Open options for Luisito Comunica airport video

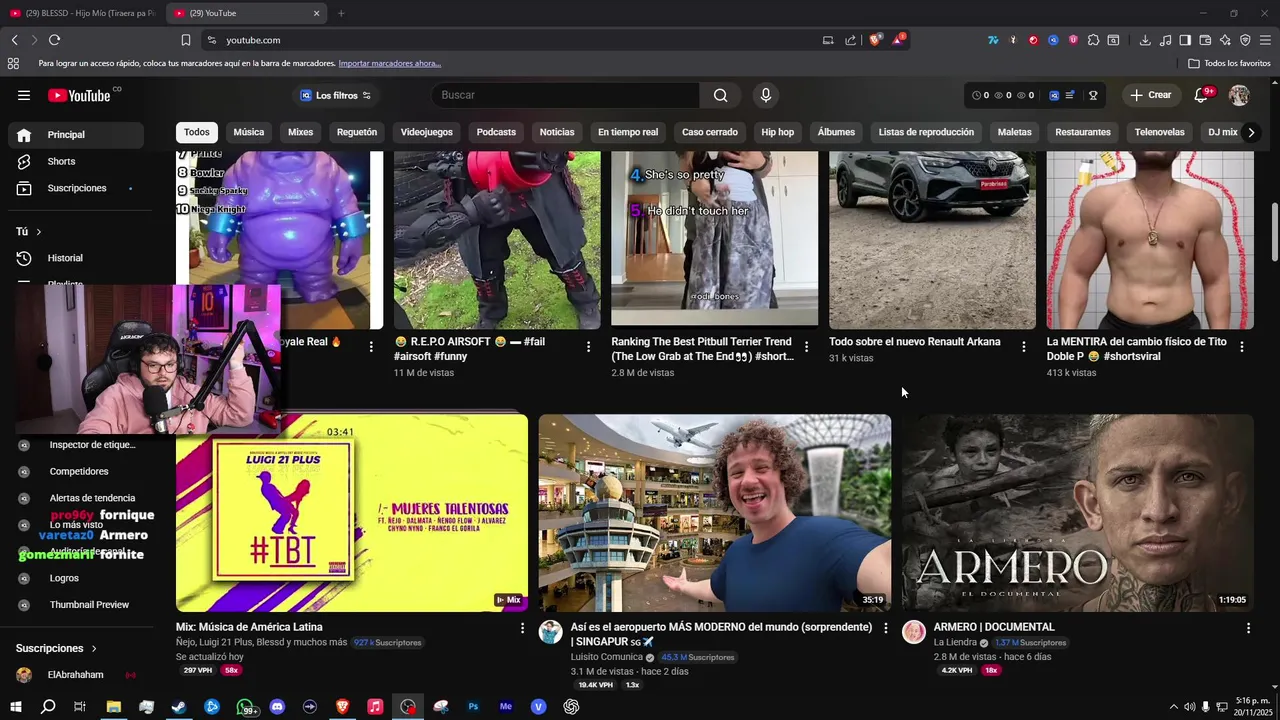pos(885,628)
